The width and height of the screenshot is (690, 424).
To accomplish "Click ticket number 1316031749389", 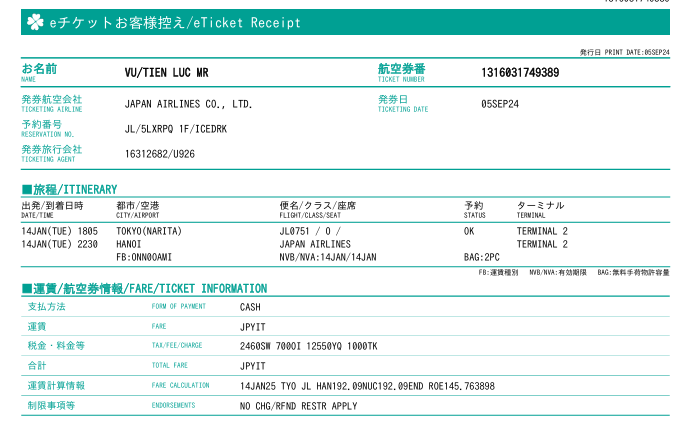I will [x=520, y=72].
